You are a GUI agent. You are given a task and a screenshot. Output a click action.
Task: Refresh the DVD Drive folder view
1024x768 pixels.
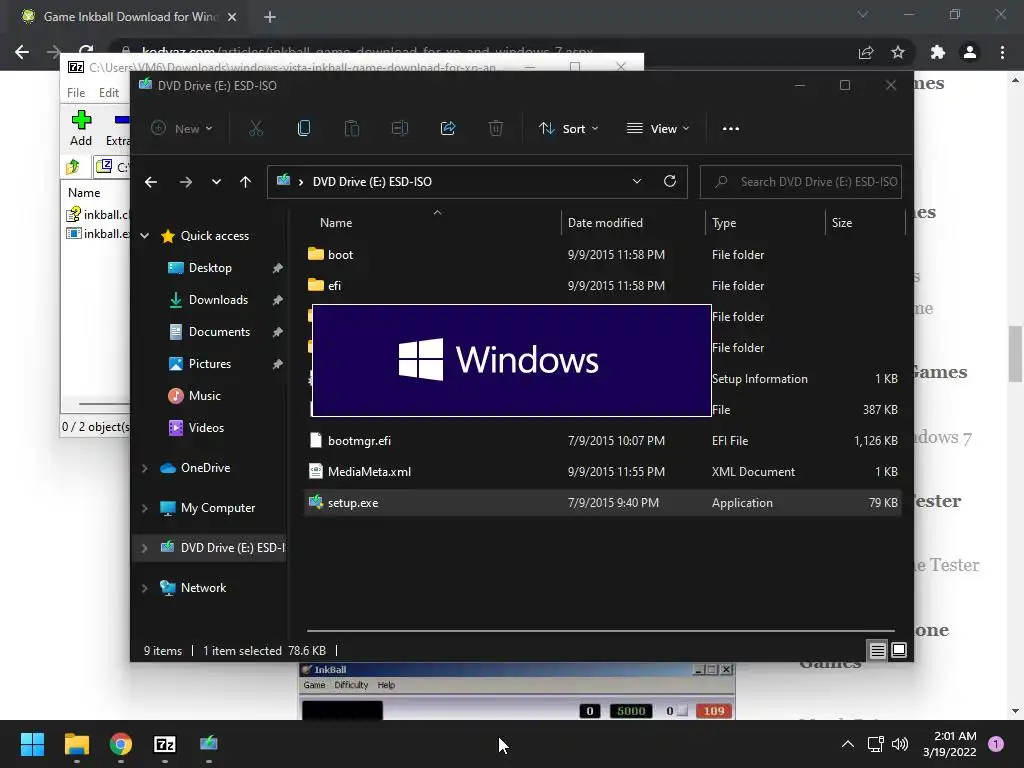pyautogui.click(x=669, y=182)
